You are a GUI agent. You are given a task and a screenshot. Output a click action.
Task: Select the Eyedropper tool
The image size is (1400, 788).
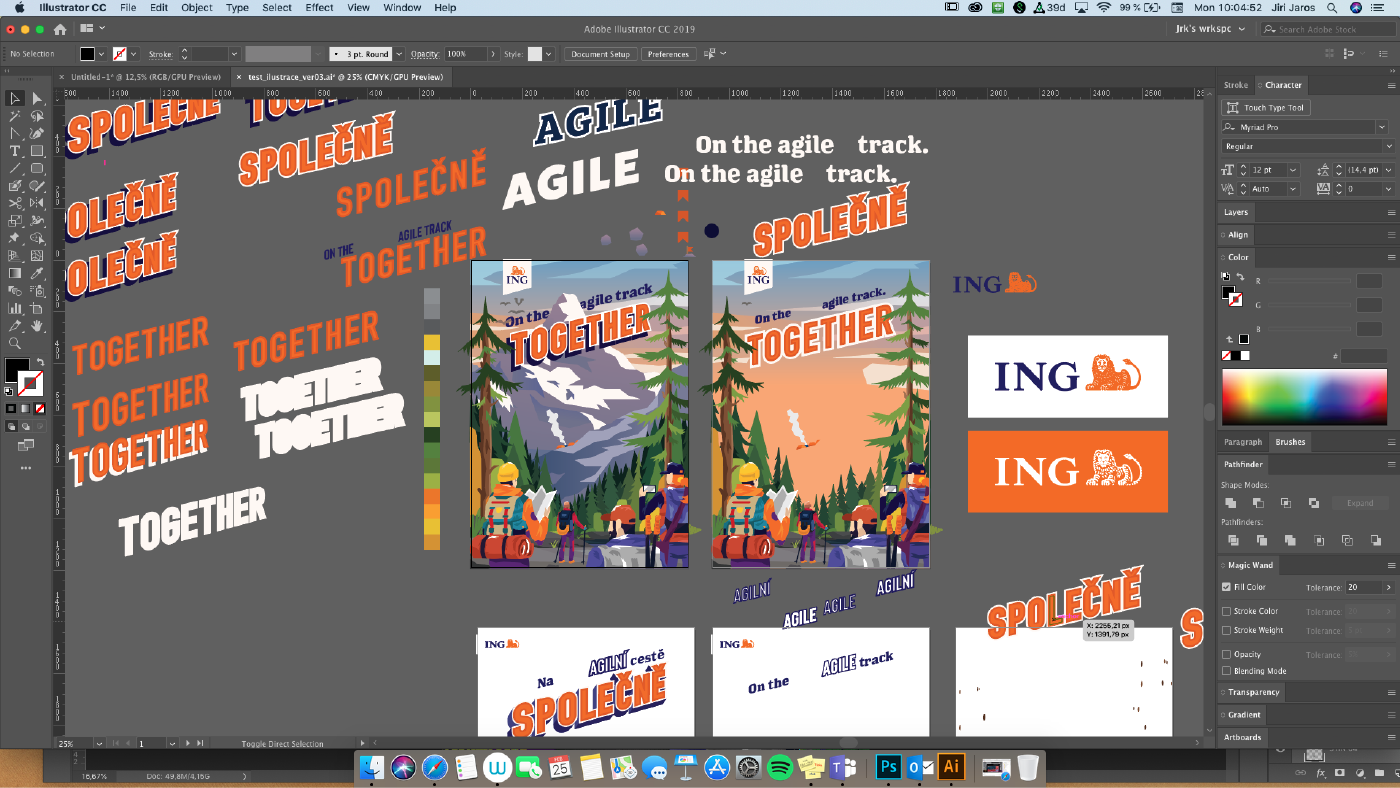(x=37, y=273)
